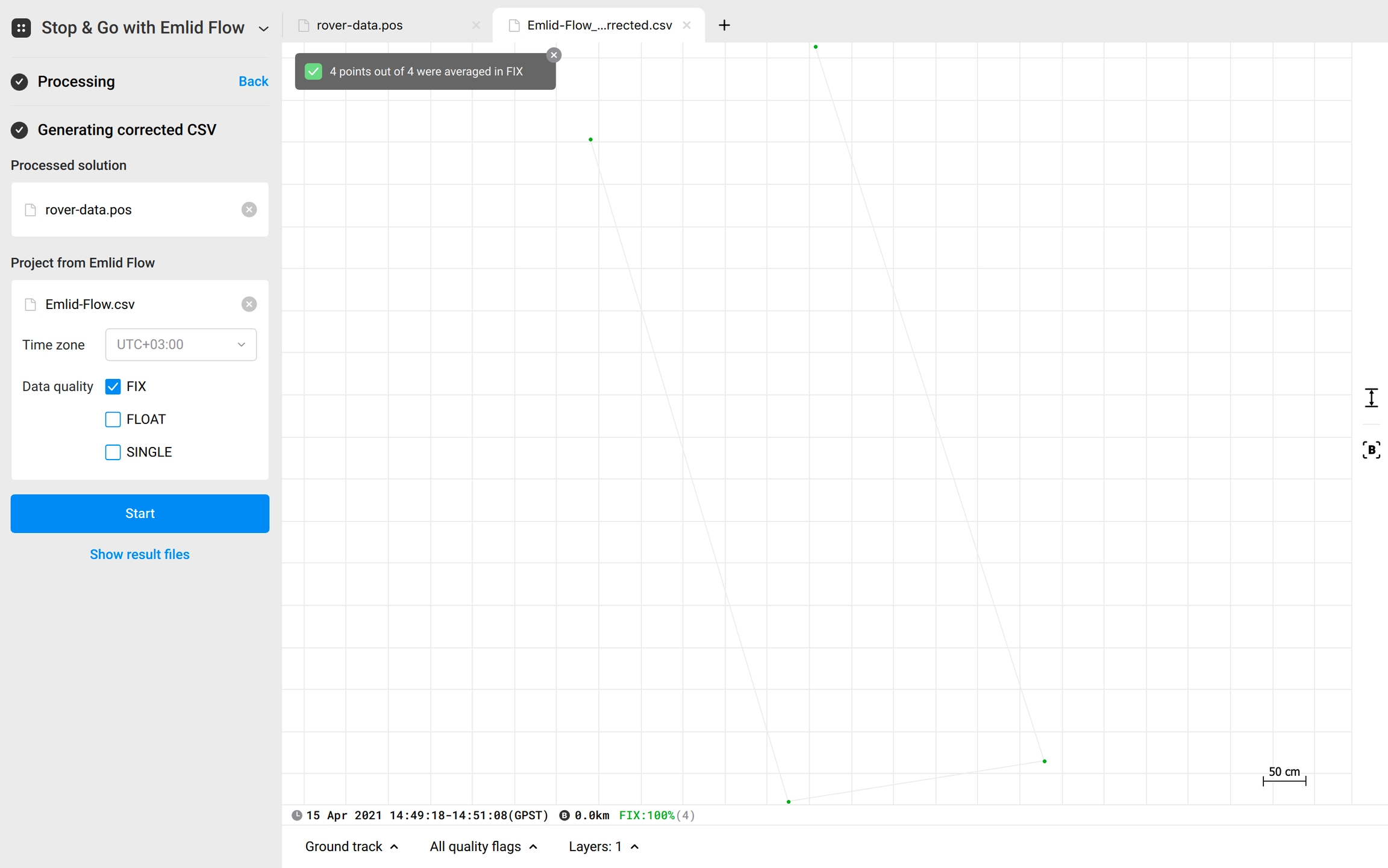Image resolution: width=1388 pixels, height=868 pixels.
Task: Switch to the rover-data.pos tab
Action: tap(358, 25)
